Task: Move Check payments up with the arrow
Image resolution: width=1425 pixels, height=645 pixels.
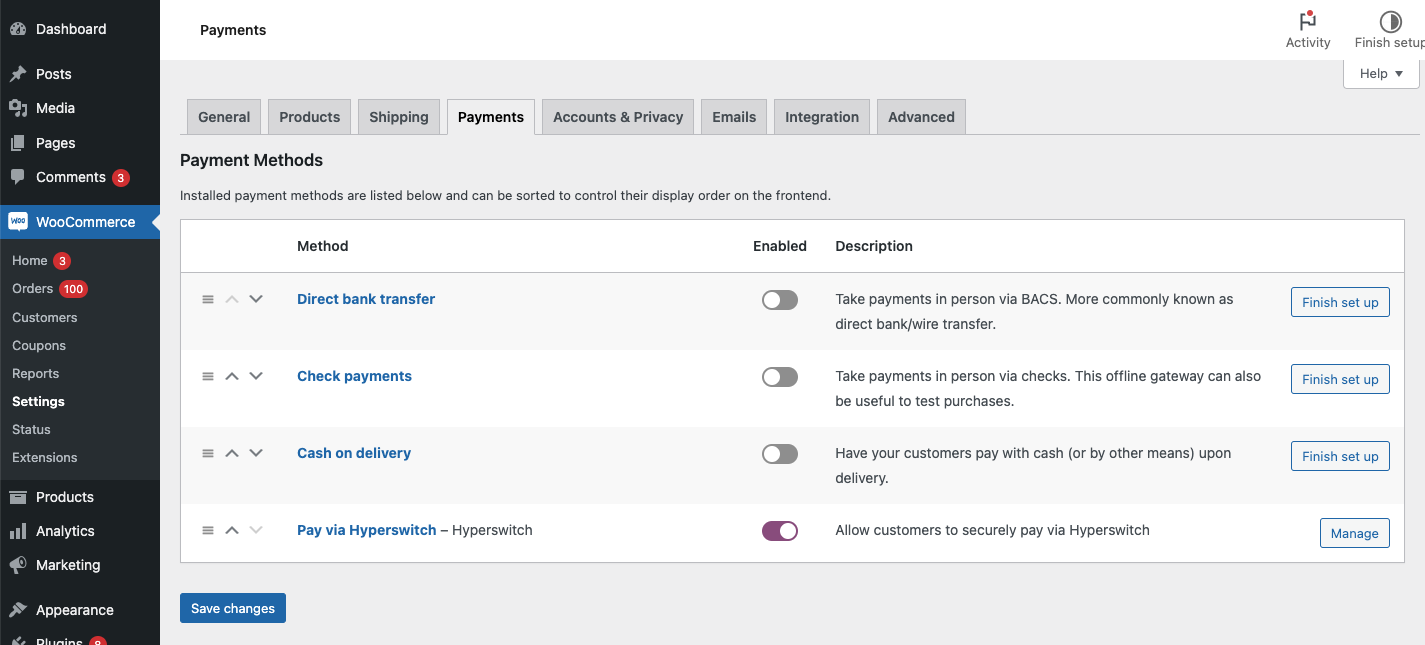Action: click(x=232, y=376)
